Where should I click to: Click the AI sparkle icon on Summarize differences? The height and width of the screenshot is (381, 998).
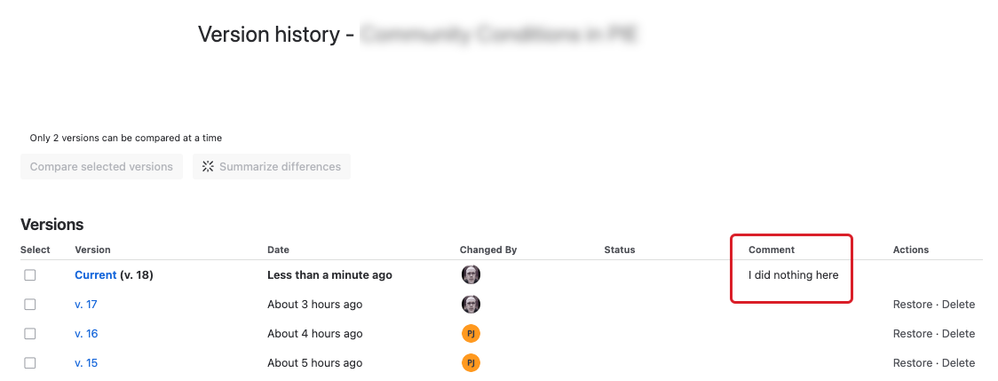[207, 167]
